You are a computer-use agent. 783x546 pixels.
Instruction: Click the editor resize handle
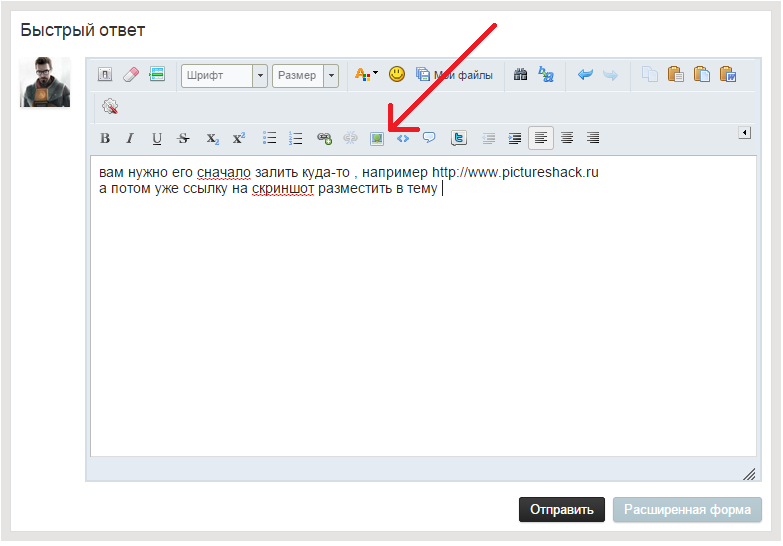point(749,474)
